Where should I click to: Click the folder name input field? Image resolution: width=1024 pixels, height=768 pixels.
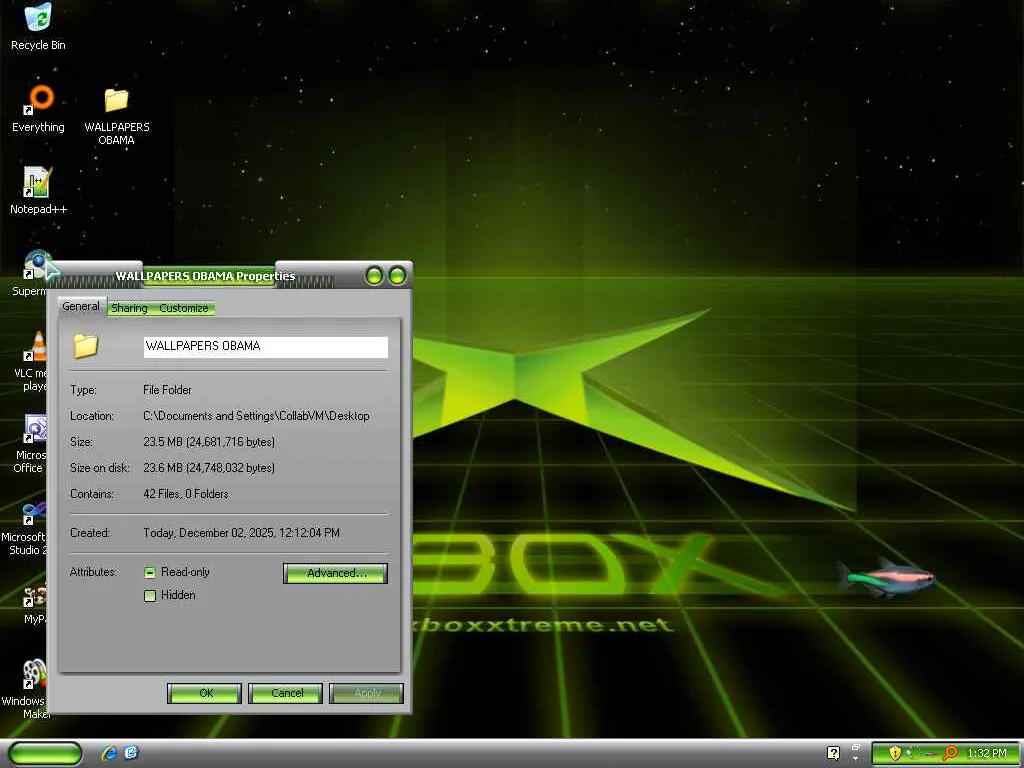coord(266,347)
